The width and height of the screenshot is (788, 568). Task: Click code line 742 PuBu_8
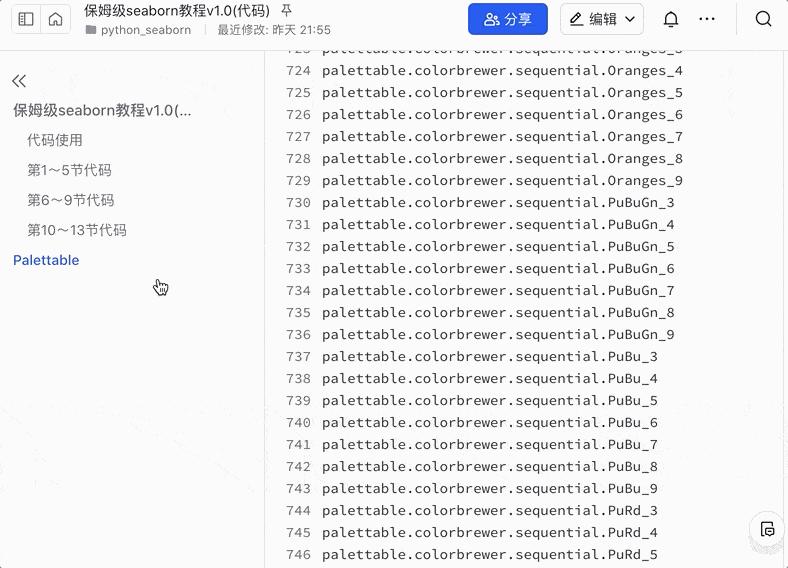point(490,467)
